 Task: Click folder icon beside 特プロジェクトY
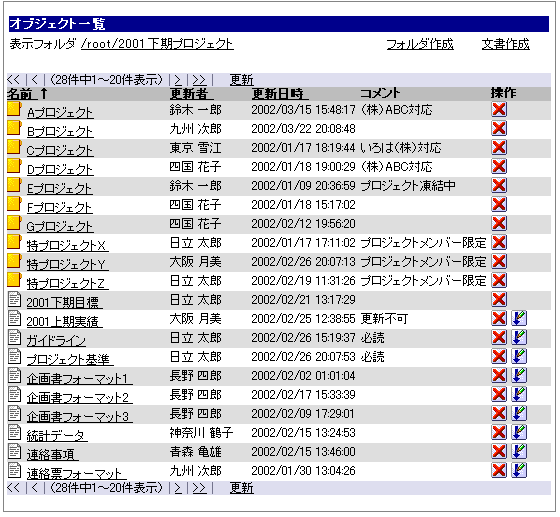pos(14,261)
